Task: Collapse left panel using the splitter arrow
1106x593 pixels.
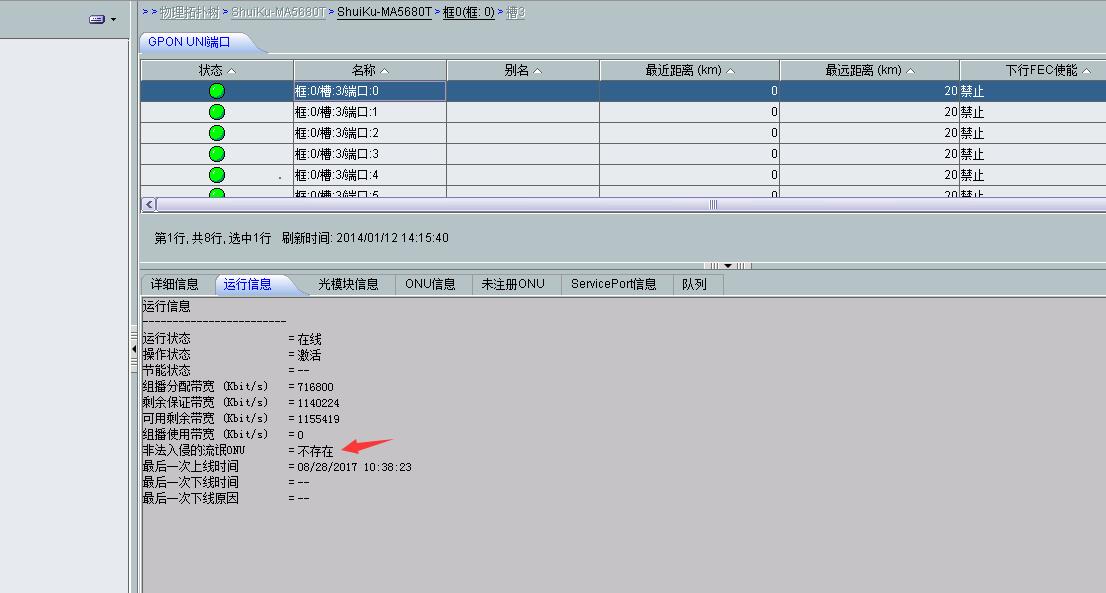Action: [134, 348]
